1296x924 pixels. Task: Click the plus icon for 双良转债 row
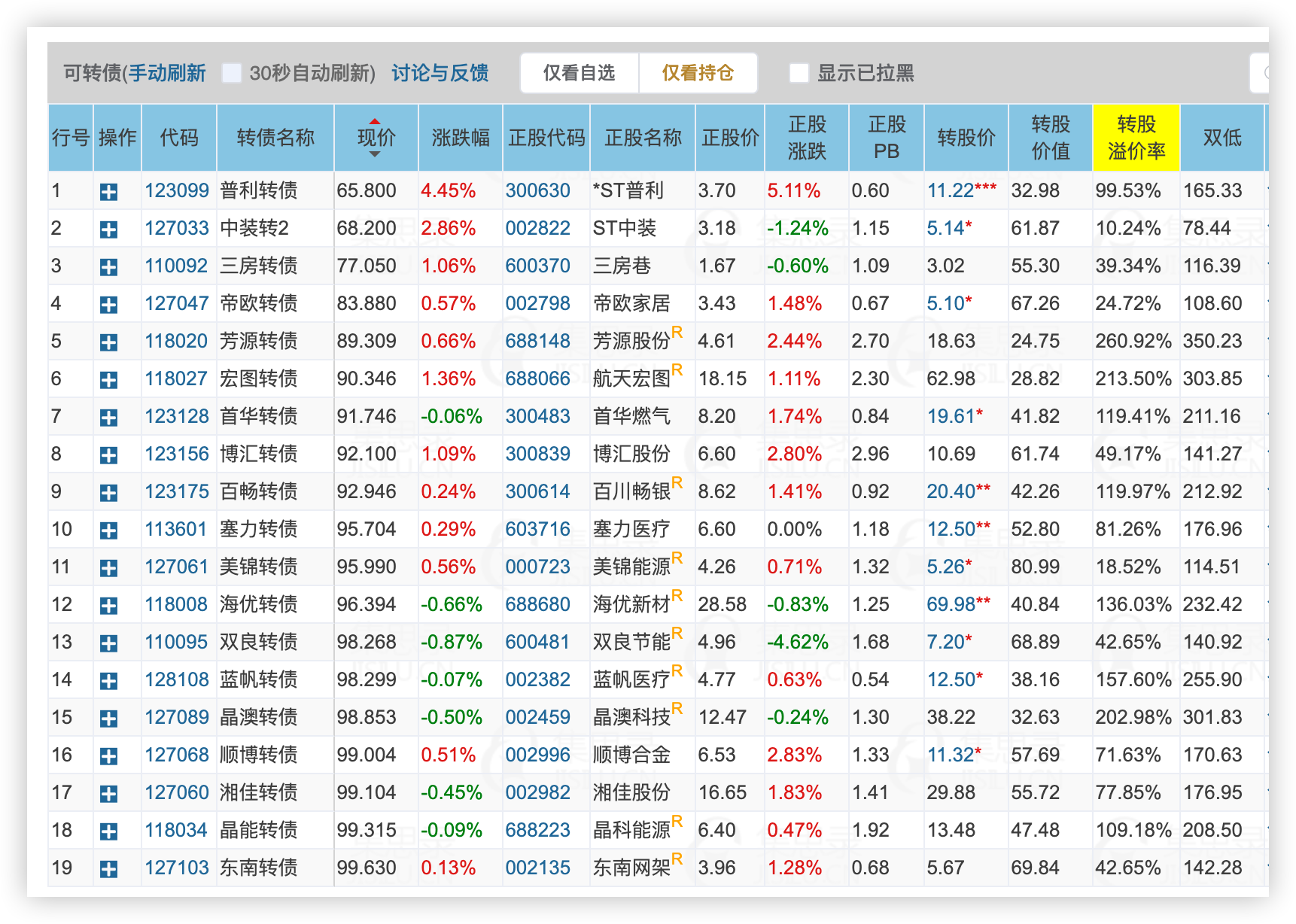tap(108, 643)
